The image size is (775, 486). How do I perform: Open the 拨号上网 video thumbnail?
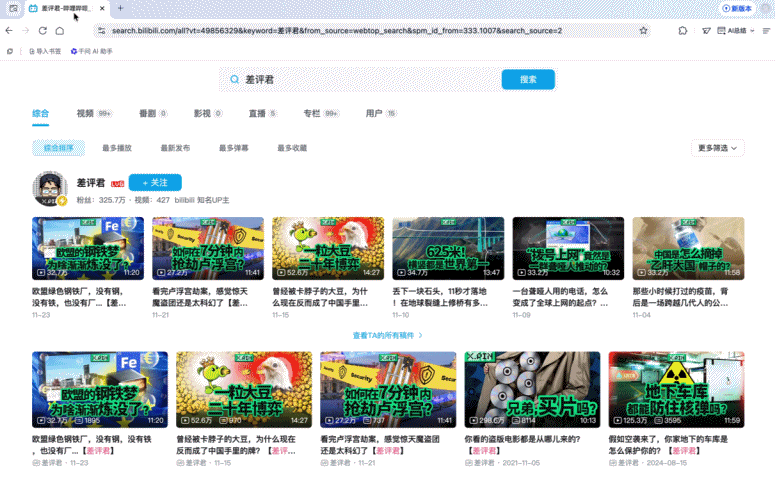[568, 248]
